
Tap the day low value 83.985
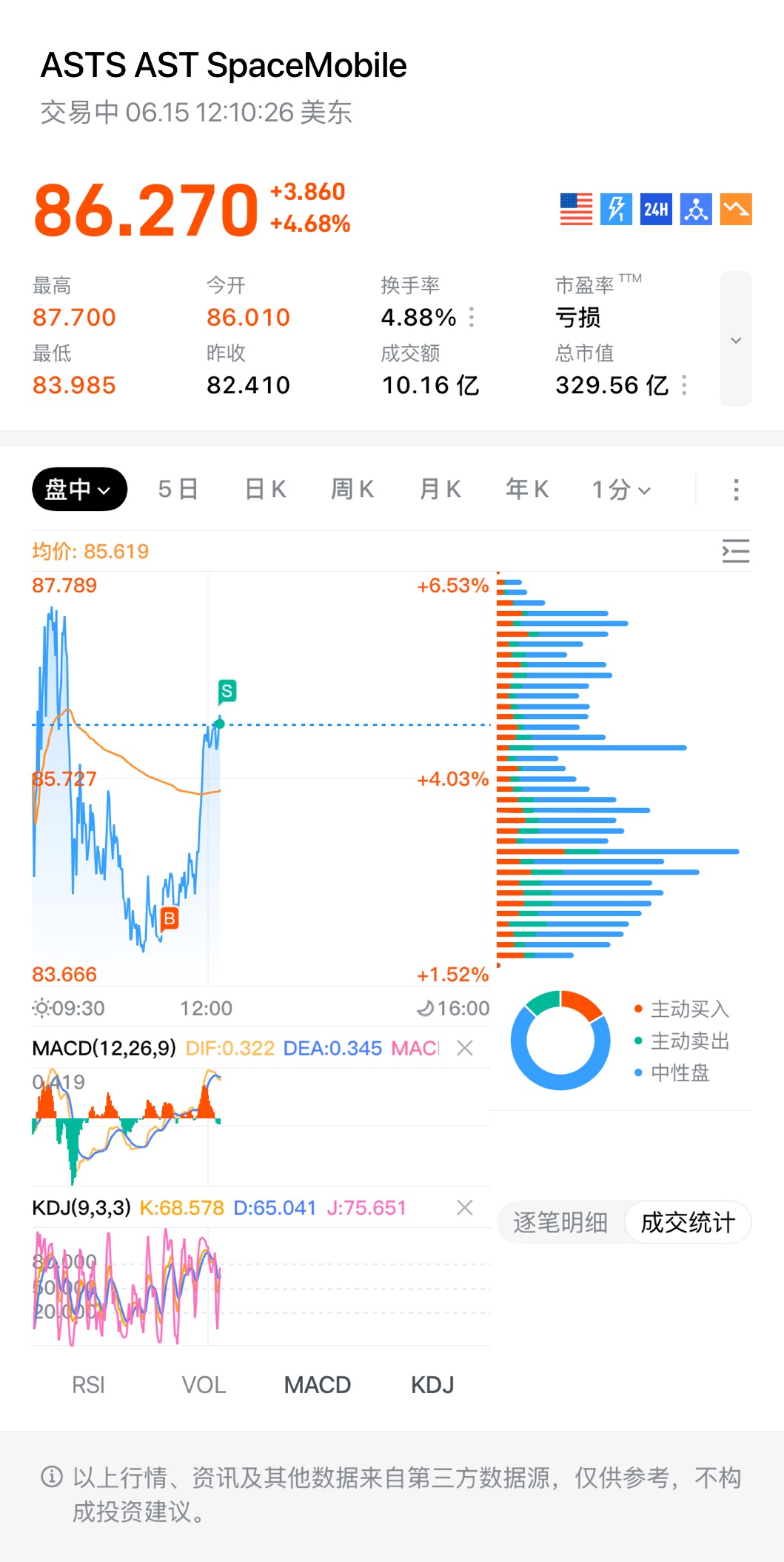(x=74, y=385)
